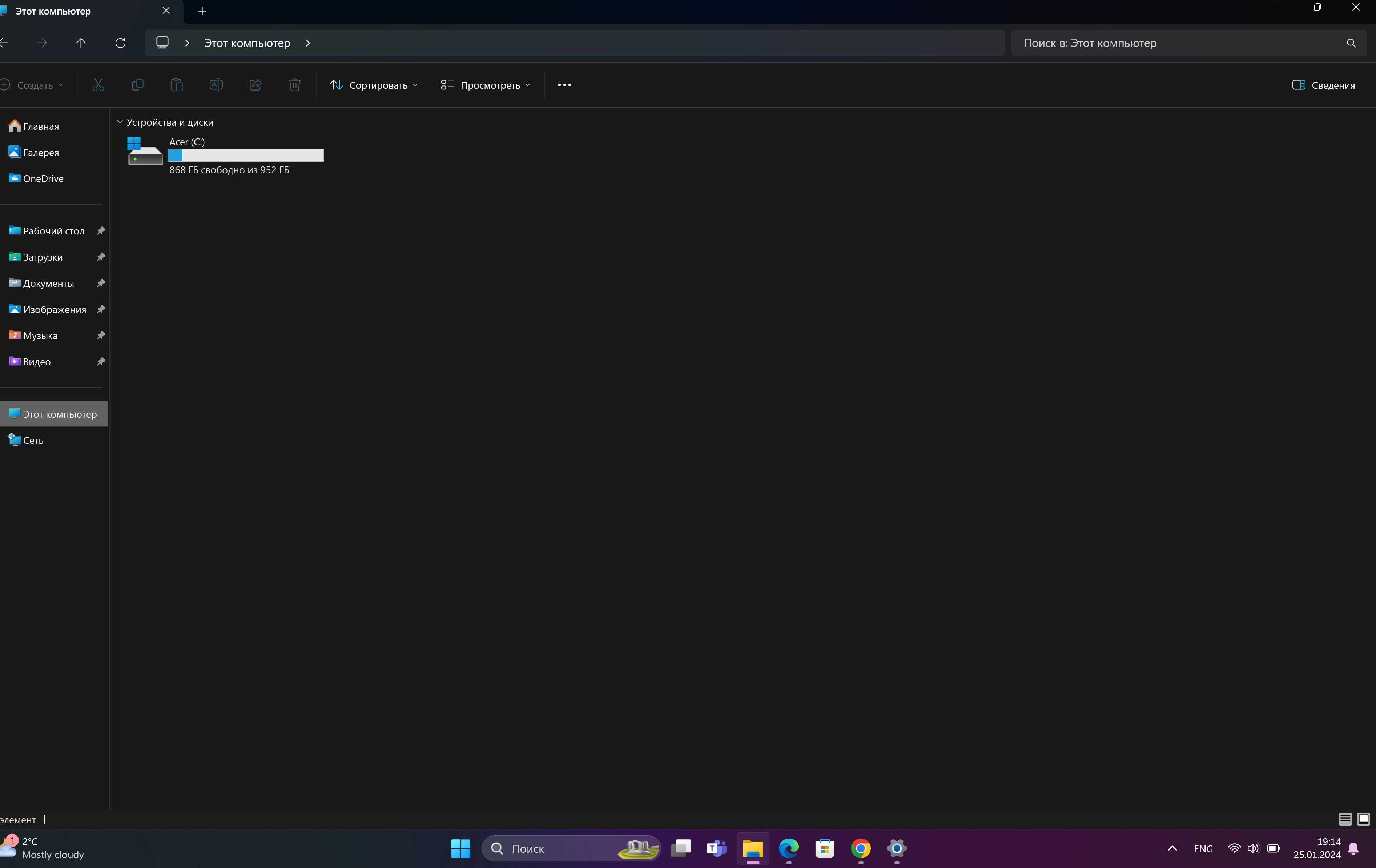Viewport: 1376px width, 868px height.
Task: Click the Refresh arrow button
Action: [120, 43]
